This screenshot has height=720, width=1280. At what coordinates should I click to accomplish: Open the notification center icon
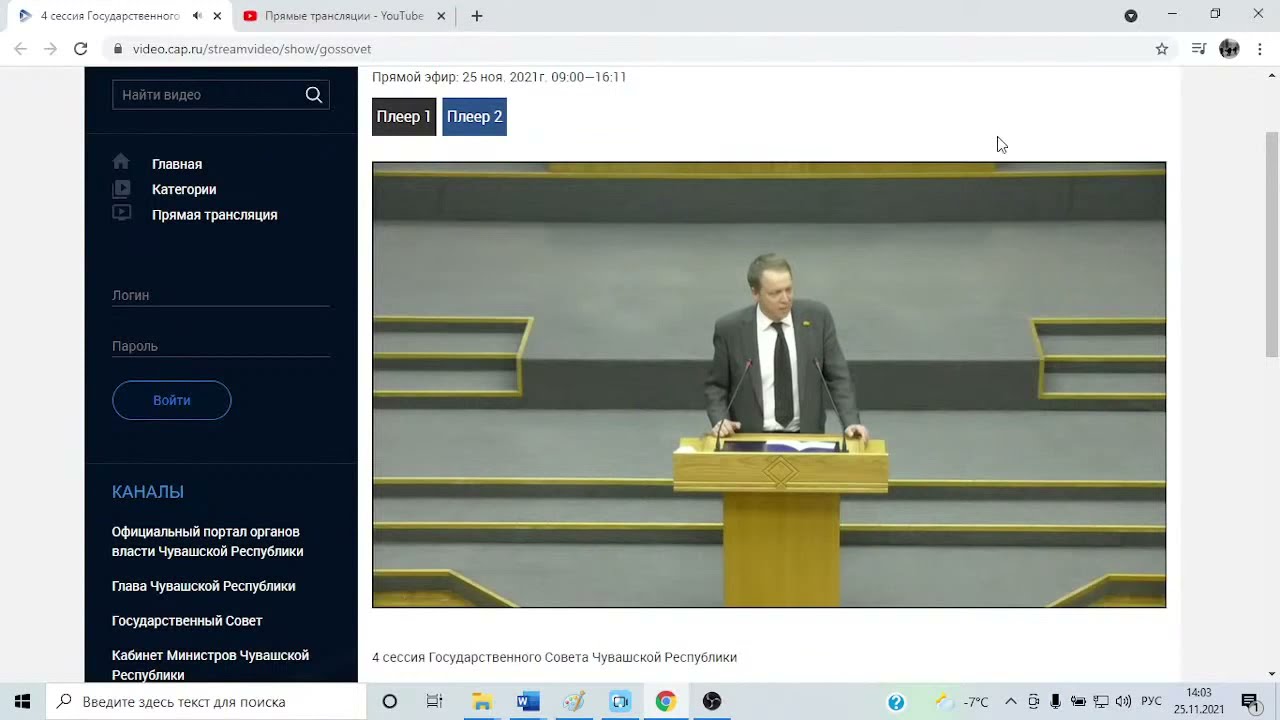(x=1250, y=701)
